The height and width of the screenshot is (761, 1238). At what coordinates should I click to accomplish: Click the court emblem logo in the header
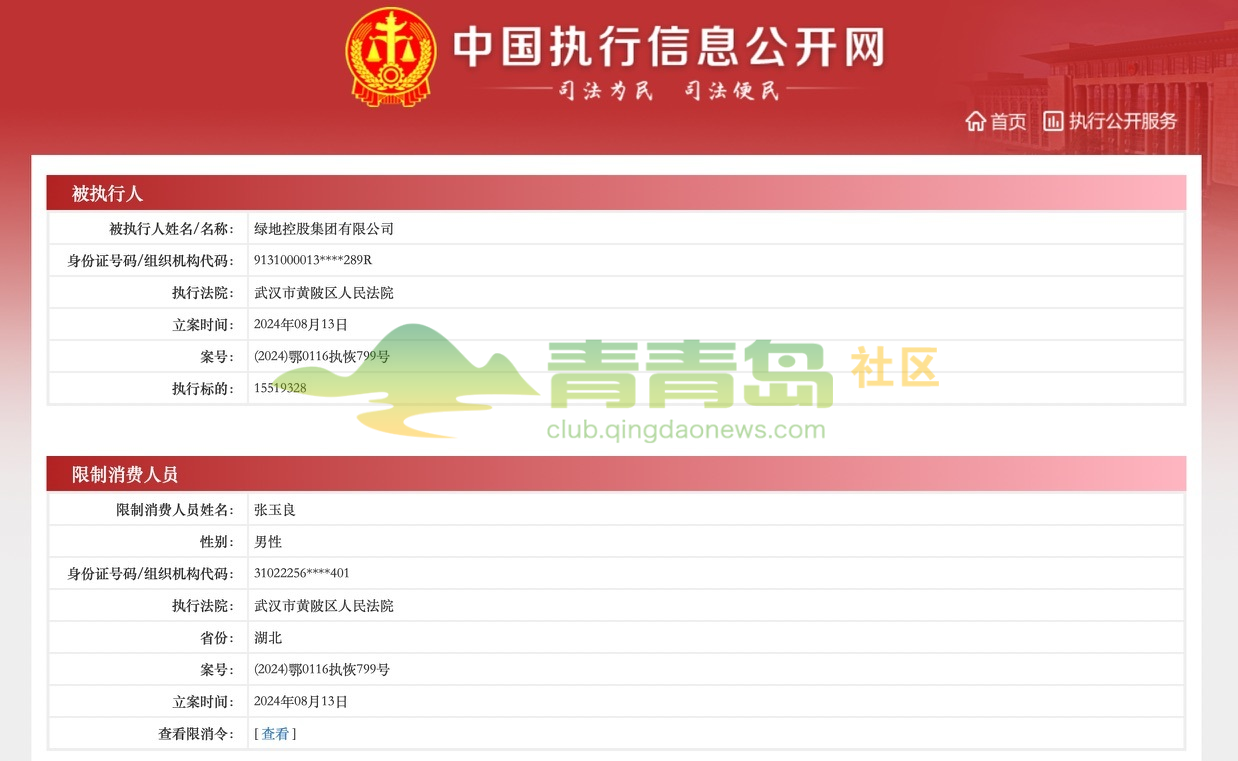pos(391,57)
